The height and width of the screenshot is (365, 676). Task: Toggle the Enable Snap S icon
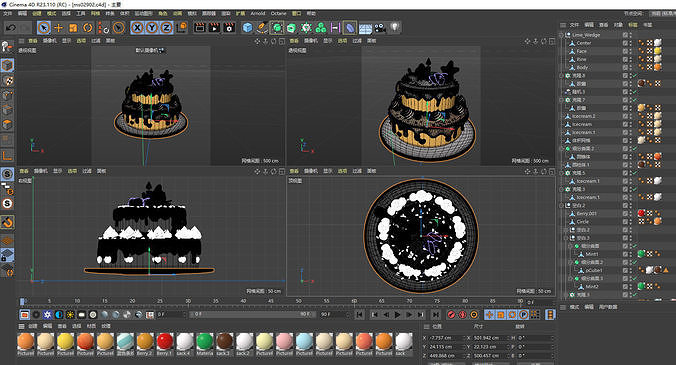coord(7,174)
